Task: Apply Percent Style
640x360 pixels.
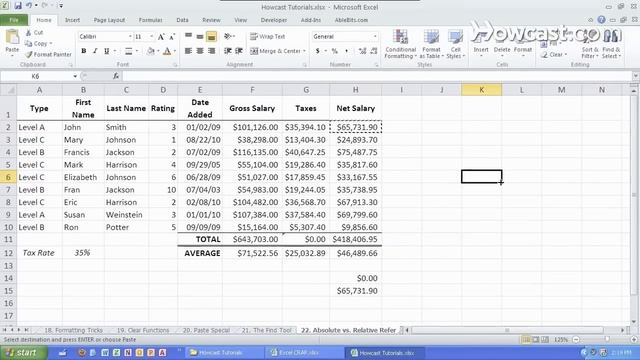Action: click(x=335, y=51)
